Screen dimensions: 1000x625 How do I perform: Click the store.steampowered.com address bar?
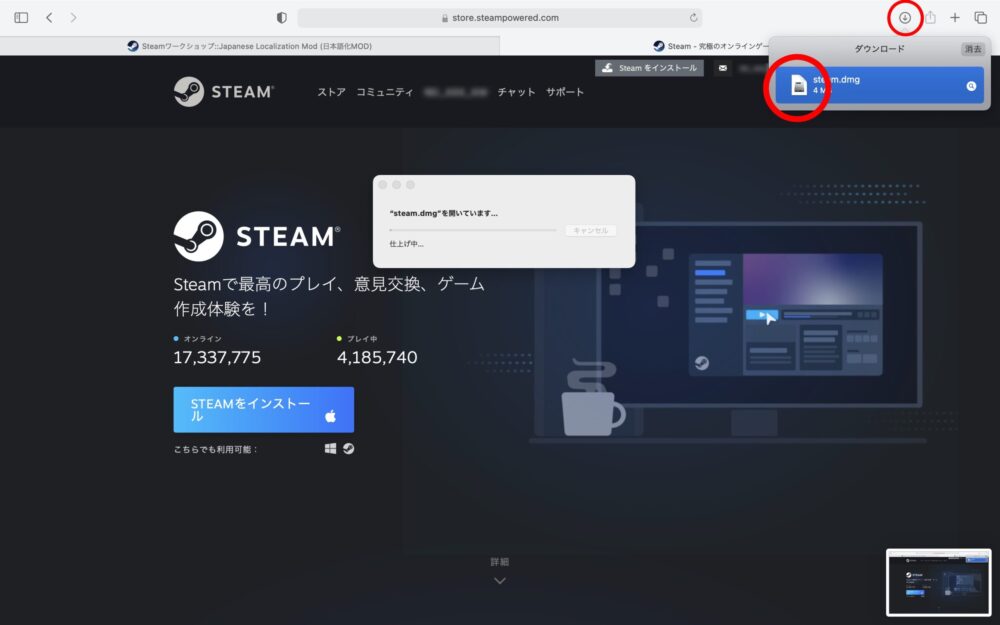500,18
